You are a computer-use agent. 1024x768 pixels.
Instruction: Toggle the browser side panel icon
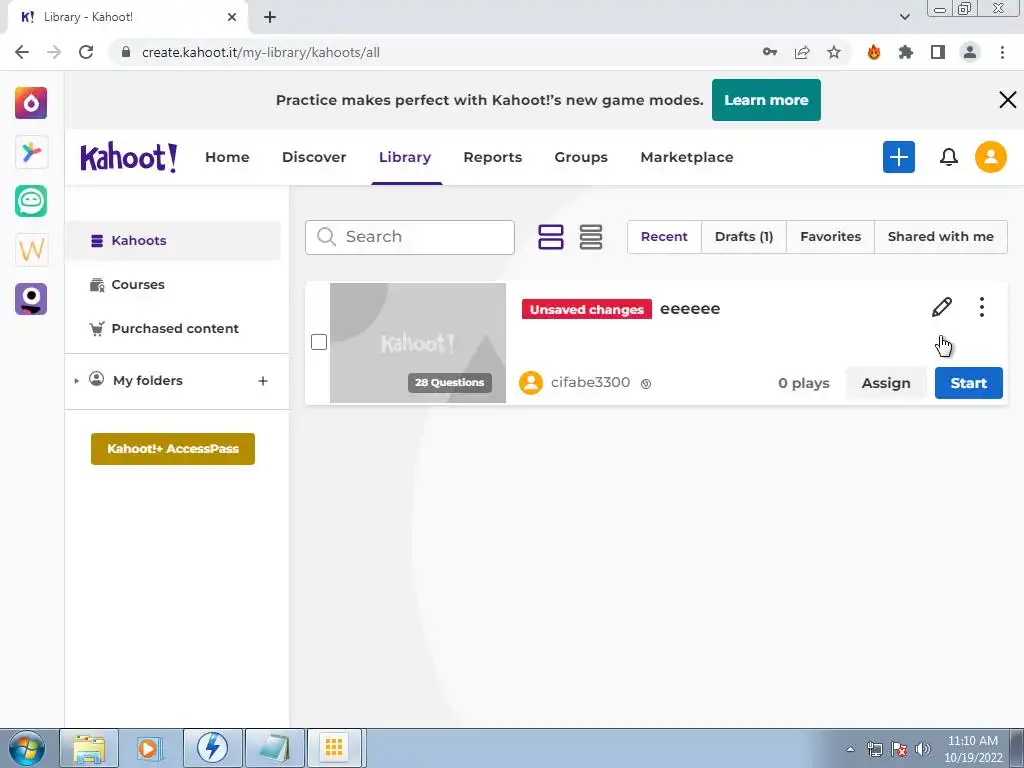coord(938,52)
